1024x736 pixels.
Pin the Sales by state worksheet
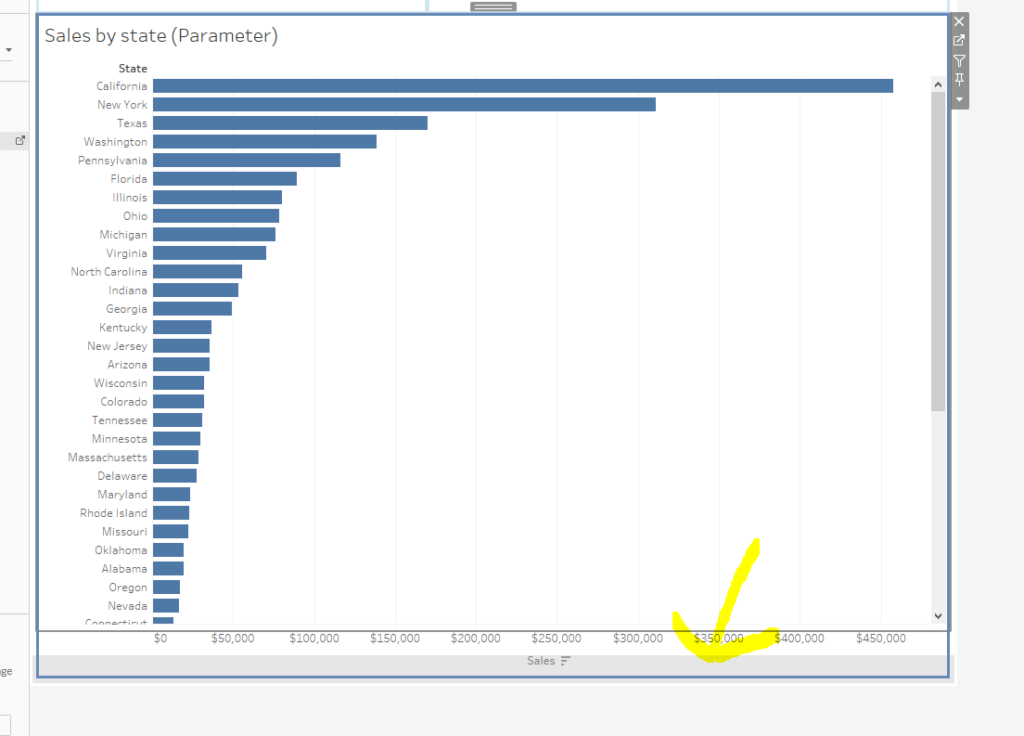coord(958,80)
